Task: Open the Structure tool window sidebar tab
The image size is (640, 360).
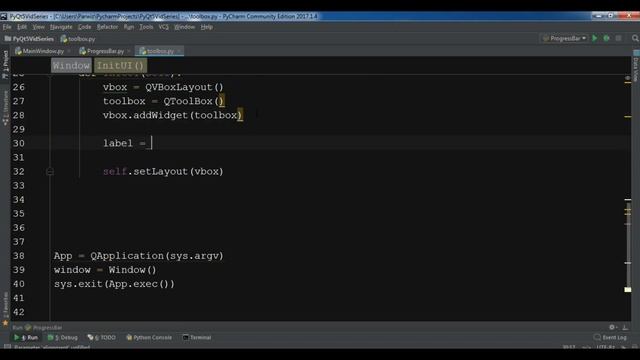Action: pyautogui.click(x=5, y=108)
